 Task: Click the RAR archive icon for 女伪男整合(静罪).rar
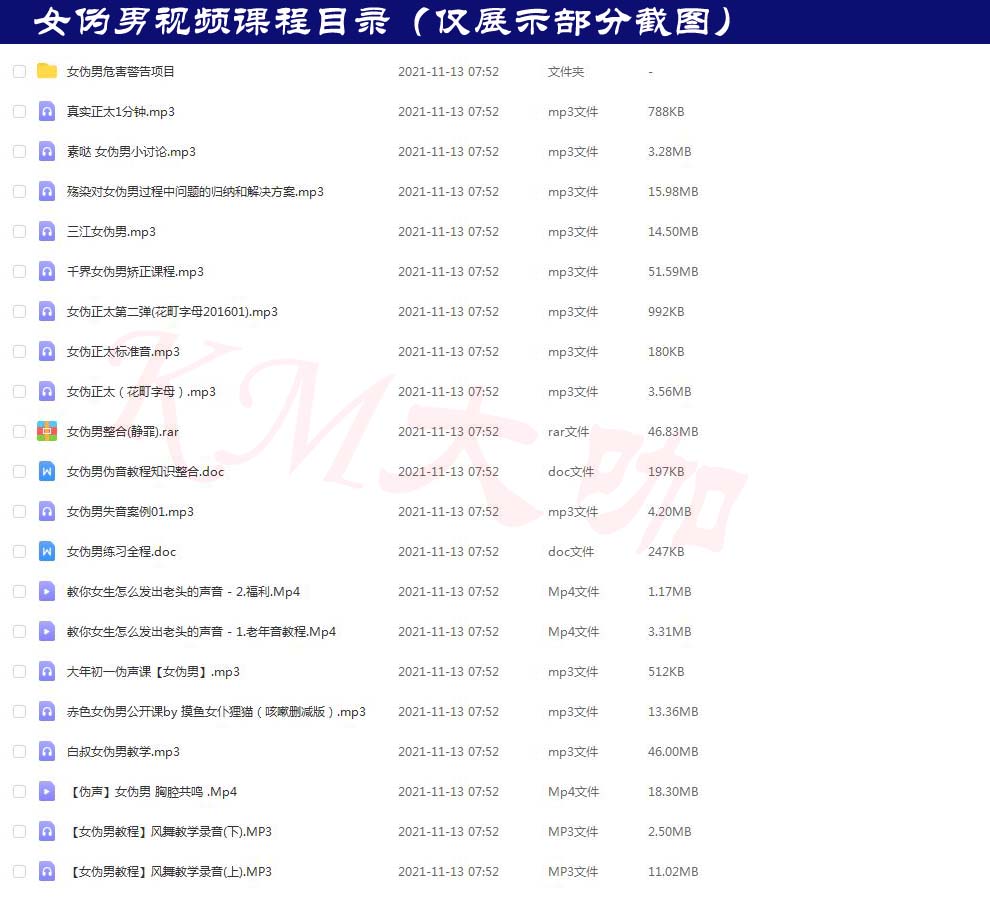click(47, 431)
